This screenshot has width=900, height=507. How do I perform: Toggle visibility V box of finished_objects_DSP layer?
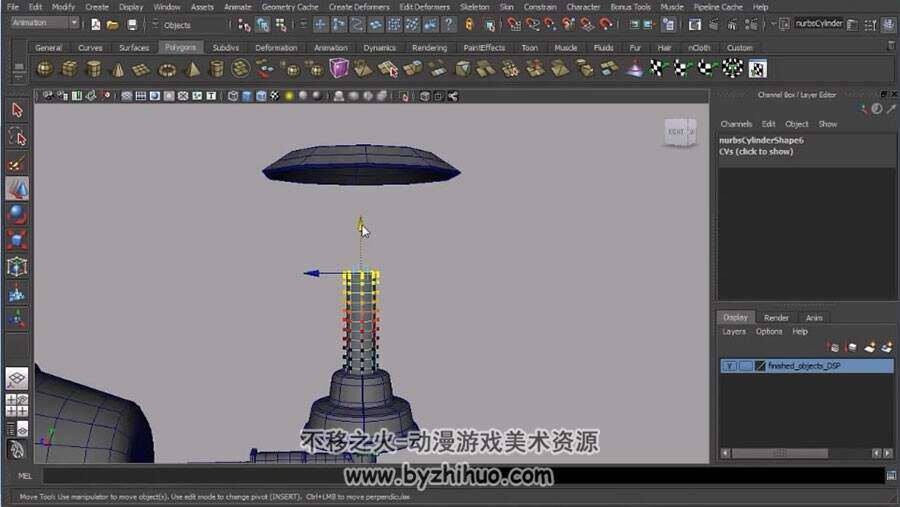tap(729, 366)
